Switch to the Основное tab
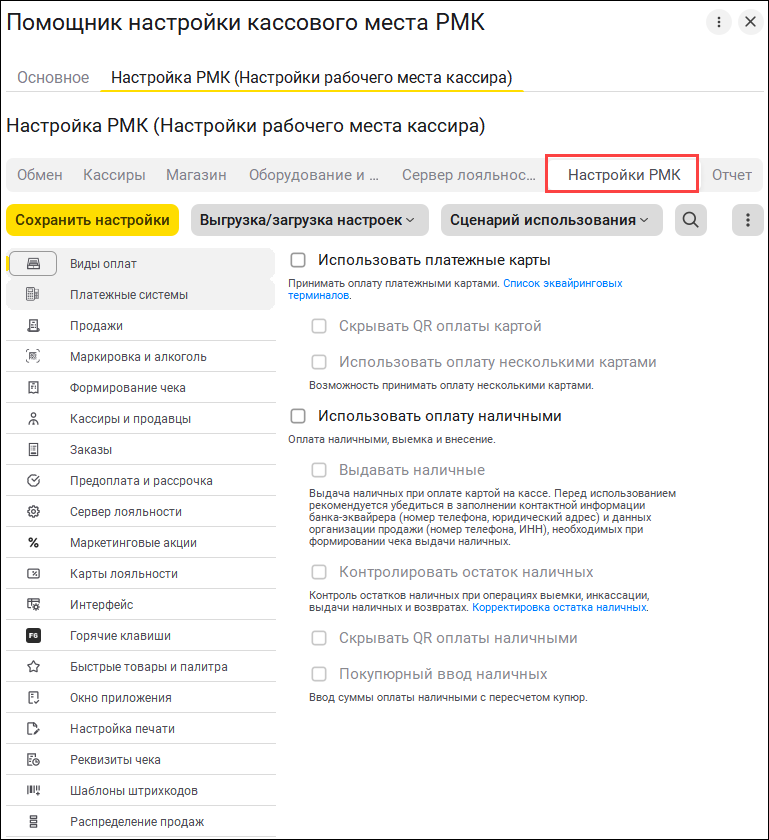Screen dimensions: 769x840 coord(53,77)
